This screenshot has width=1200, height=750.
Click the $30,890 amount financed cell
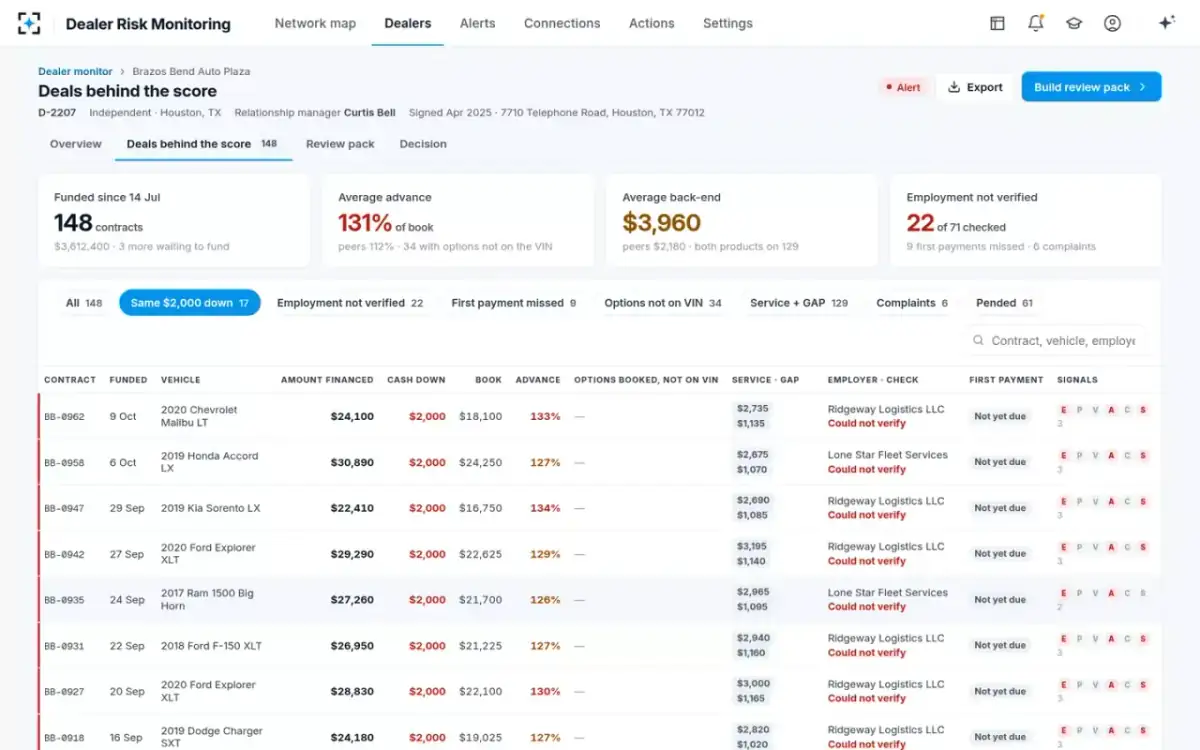pos(352,462)
